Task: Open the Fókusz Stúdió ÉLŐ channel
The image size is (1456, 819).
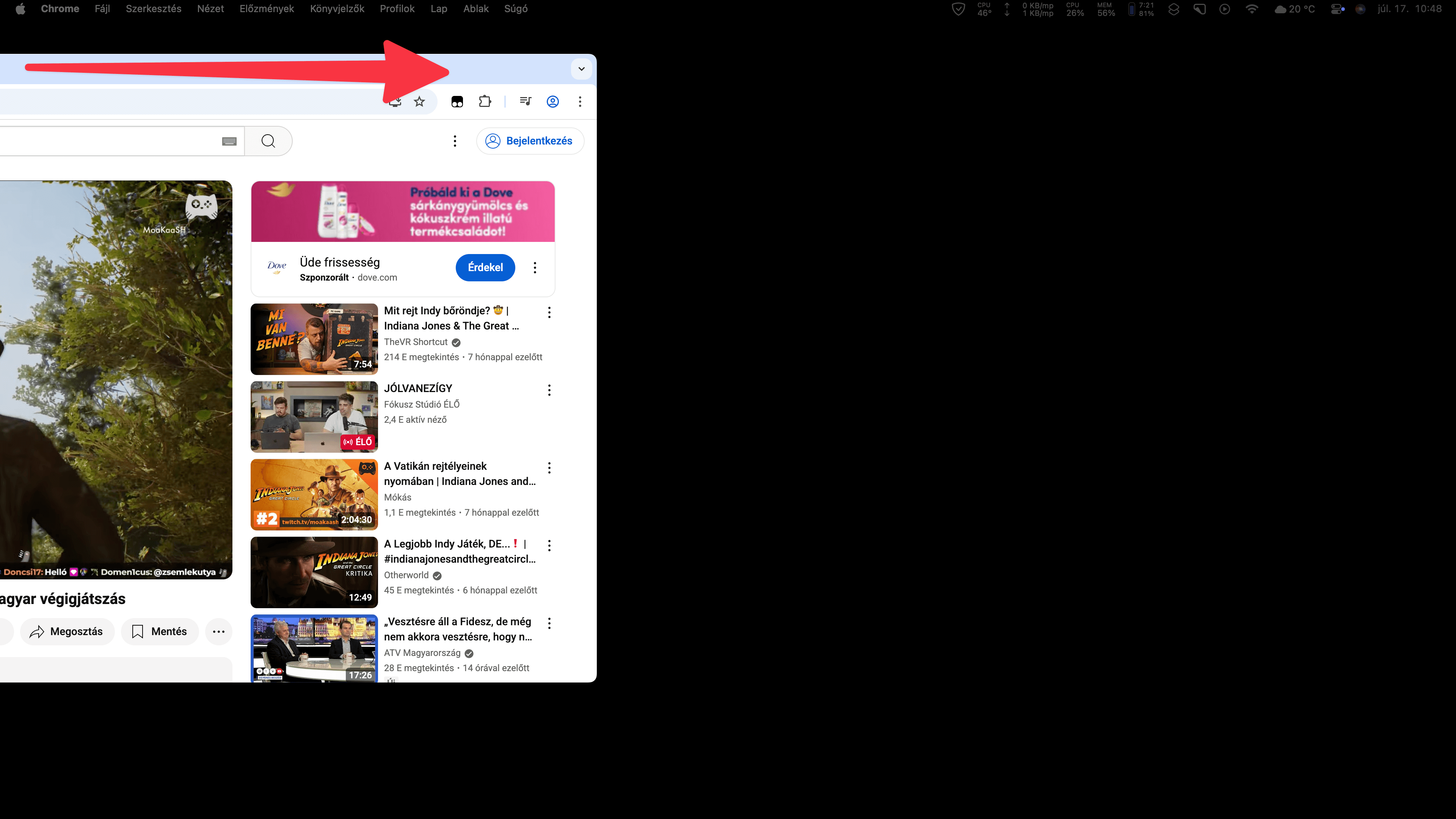Action: click(422, 404)
